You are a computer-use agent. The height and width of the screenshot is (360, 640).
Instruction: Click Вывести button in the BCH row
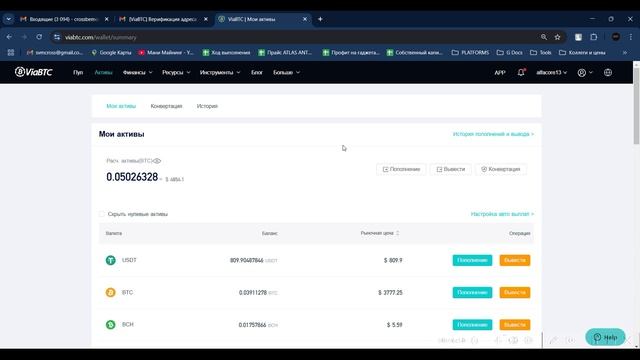tap(515, 324)
